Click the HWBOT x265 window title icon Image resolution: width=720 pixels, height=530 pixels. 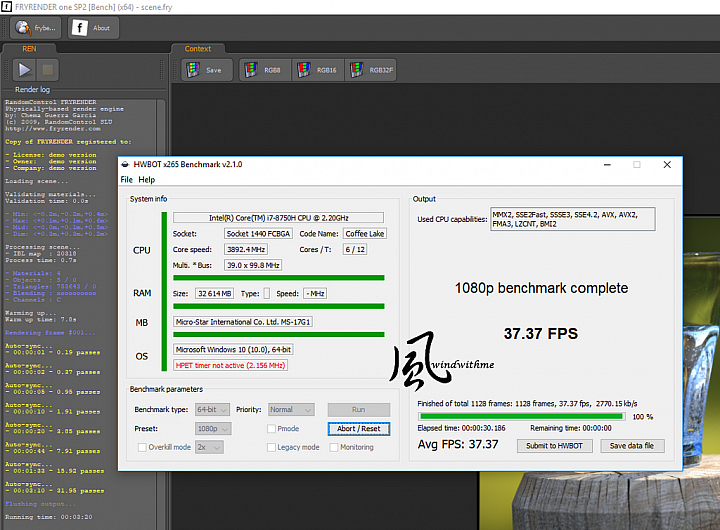(125, 164)
